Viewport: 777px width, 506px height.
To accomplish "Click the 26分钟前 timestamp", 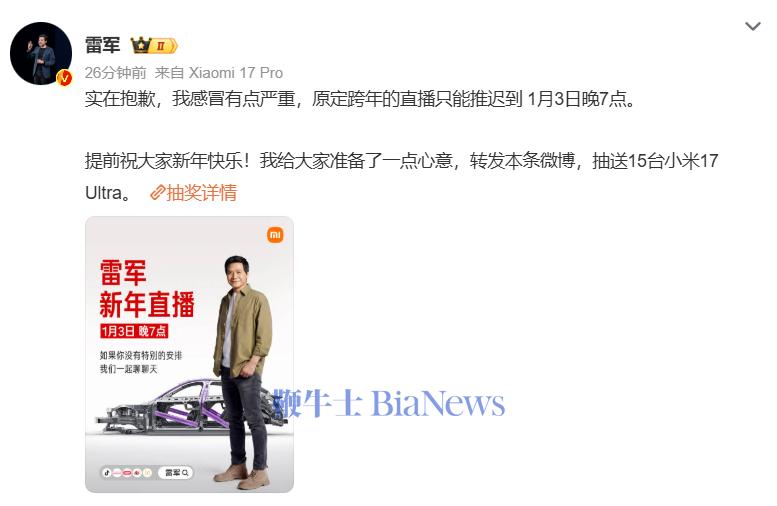I will (x=115, y=73).
